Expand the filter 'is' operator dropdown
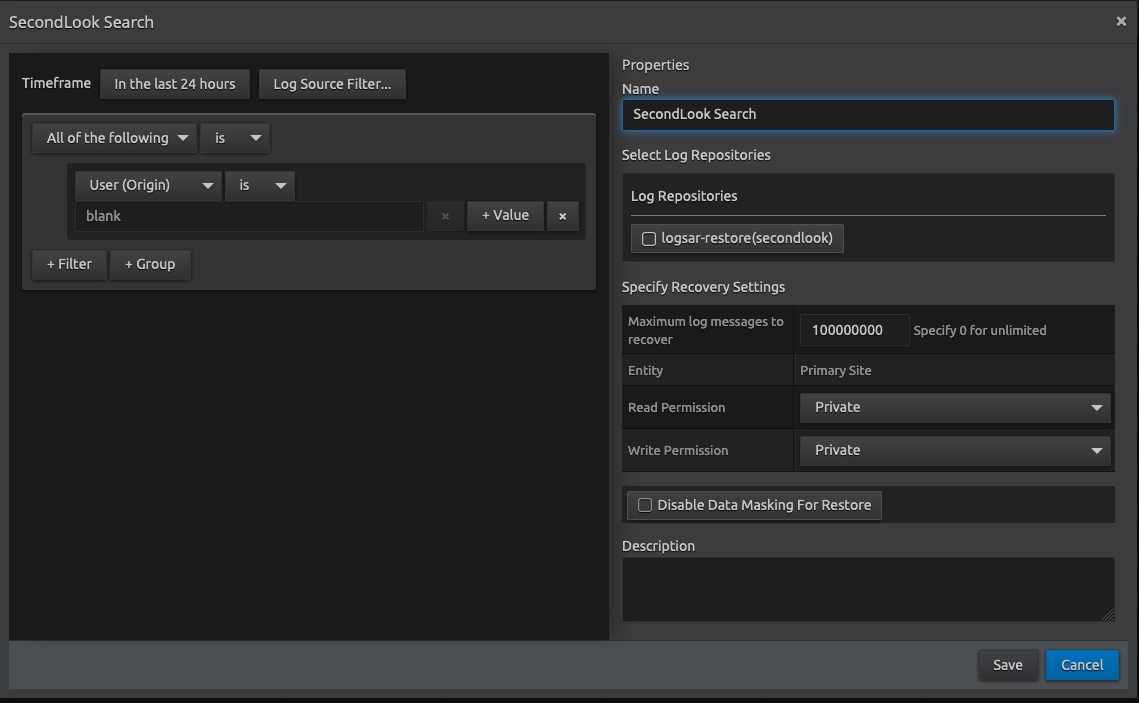This screenshot has width=1139, height=703. (259, 185)
